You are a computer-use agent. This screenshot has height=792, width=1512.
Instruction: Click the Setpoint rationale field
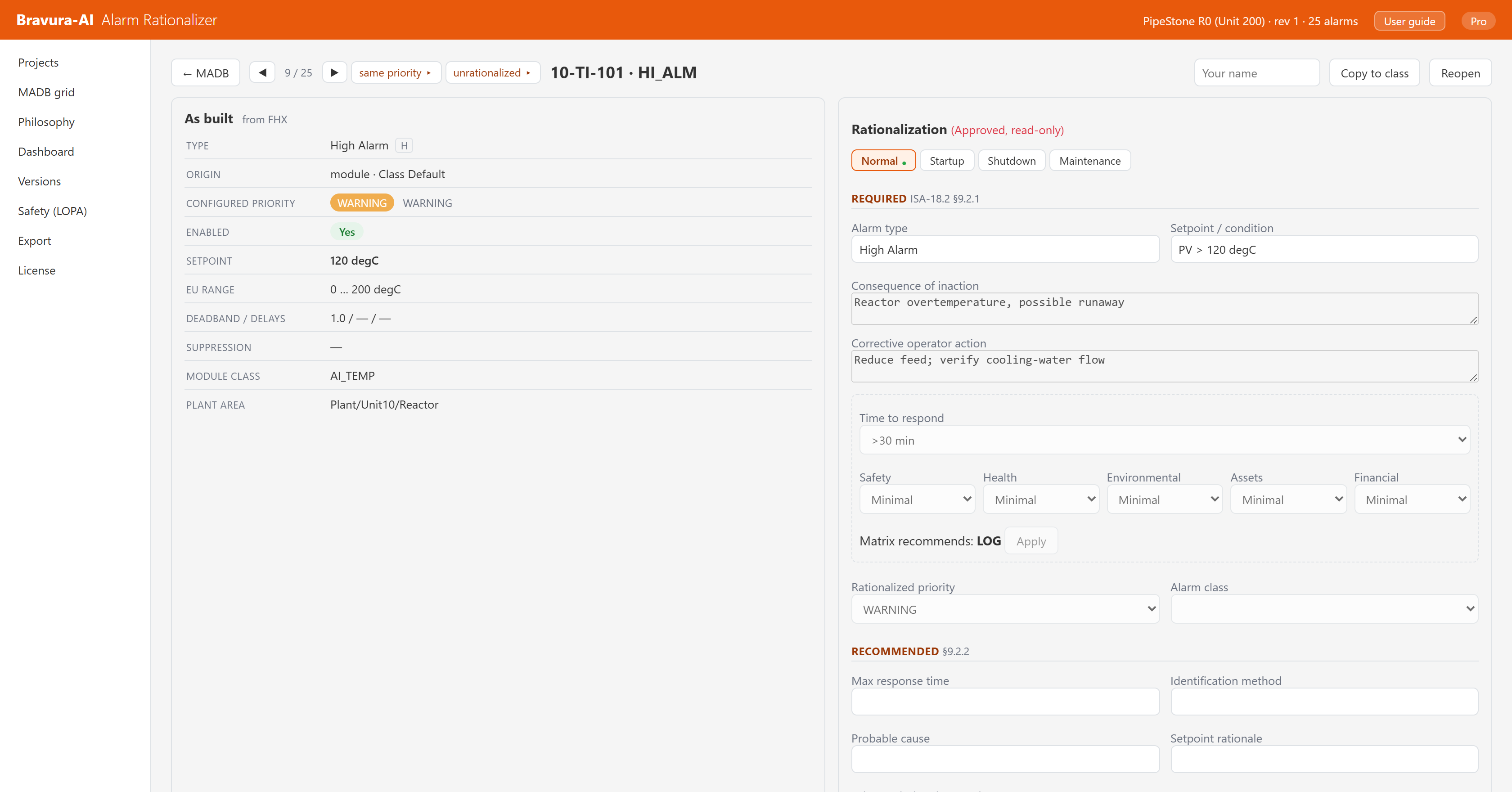coord(1324,759)
